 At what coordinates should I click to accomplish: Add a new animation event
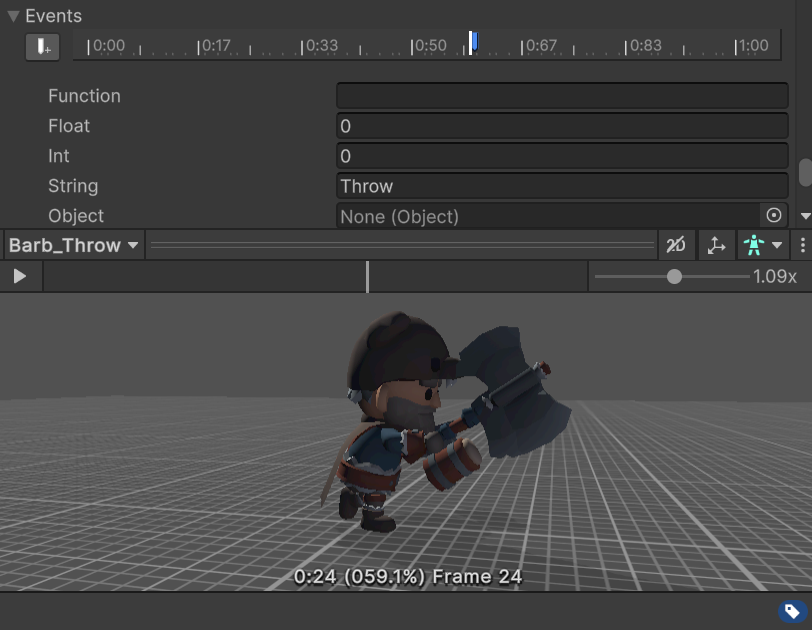[x=42, y=47]
